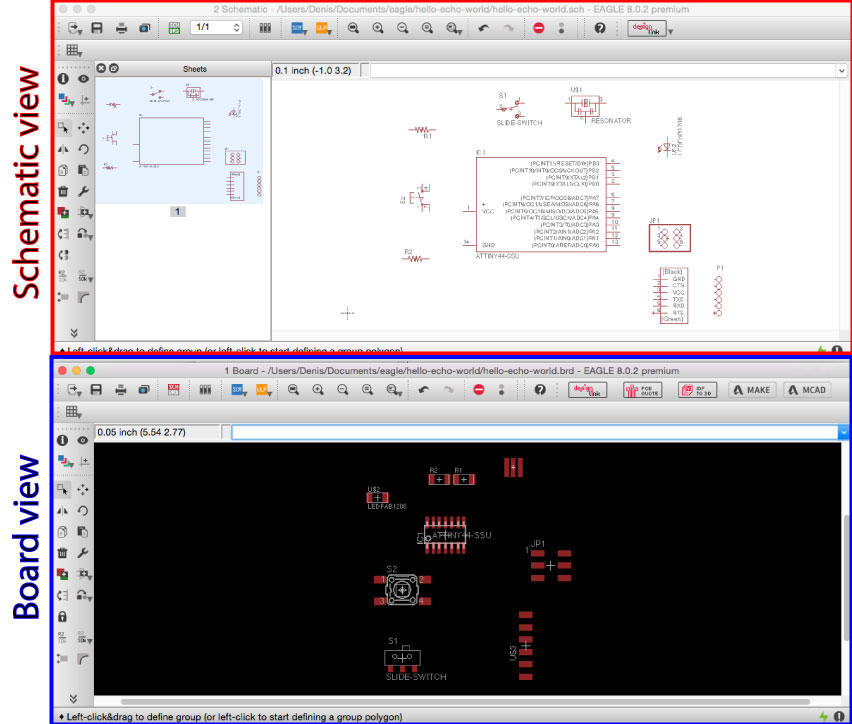The height and width of the screenshot is (724, 852).
Task: Open library manager icon in Schematic toolbar
Action: (265, 28)
